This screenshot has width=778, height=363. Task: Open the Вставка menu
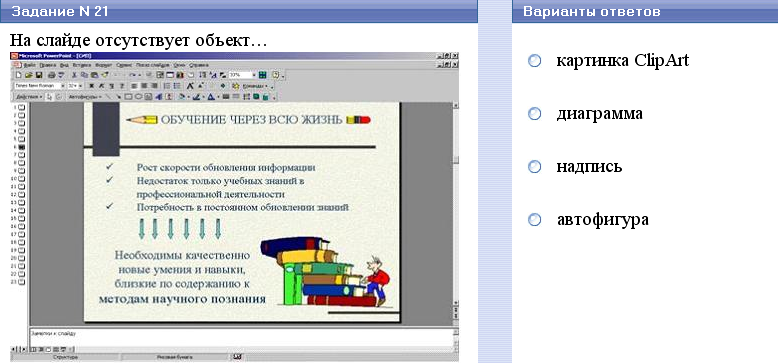[x=81, y=65]
